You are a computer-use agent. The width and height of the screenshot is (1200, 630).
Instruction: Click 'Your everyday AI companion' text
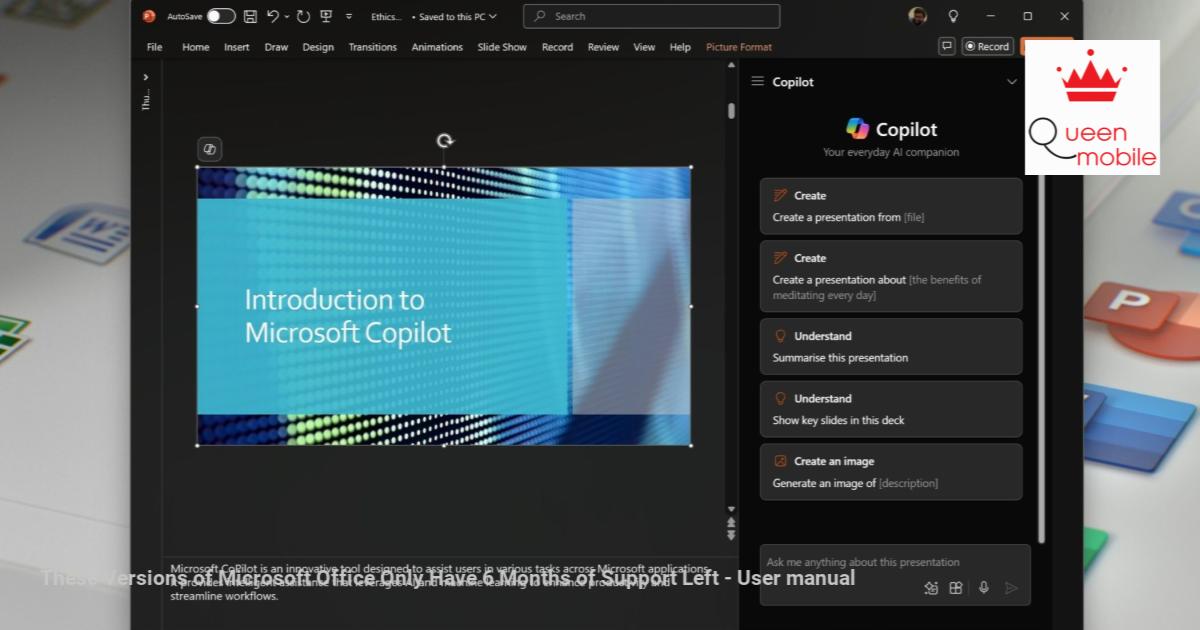[891, 152]
